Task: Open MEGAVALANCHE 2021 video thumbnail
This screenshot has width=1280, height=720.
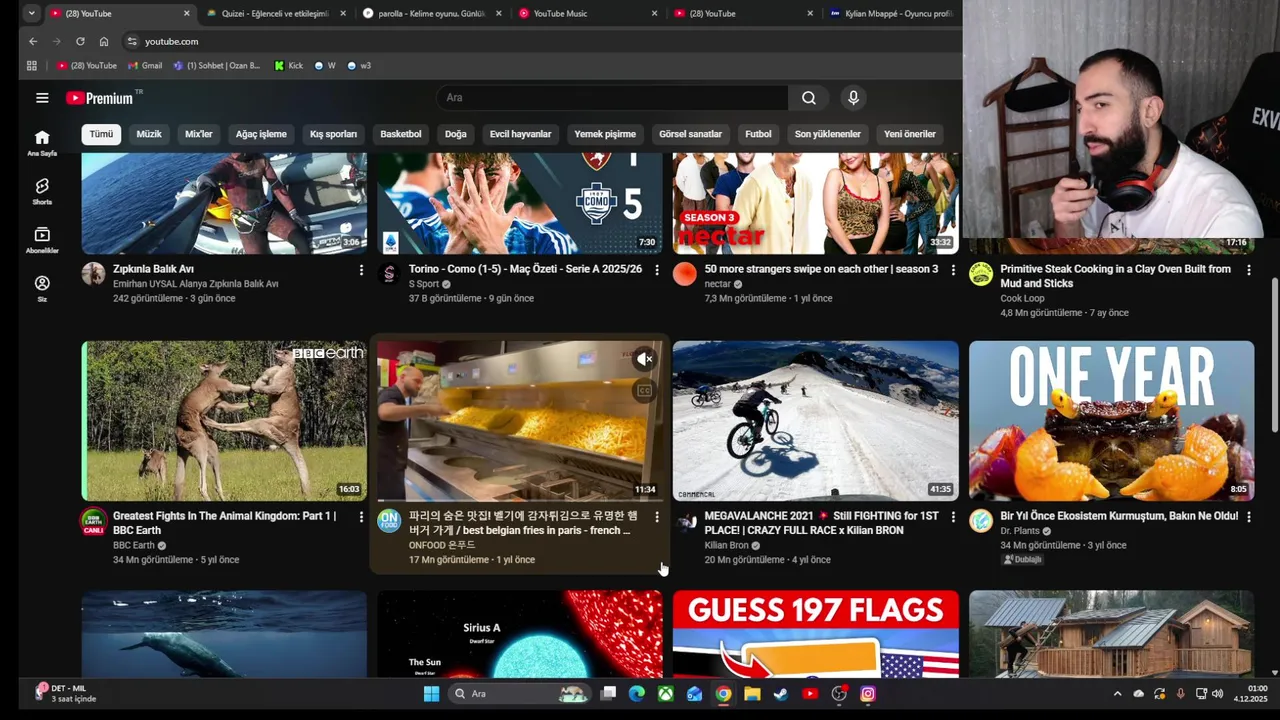Action: point(816,421)
